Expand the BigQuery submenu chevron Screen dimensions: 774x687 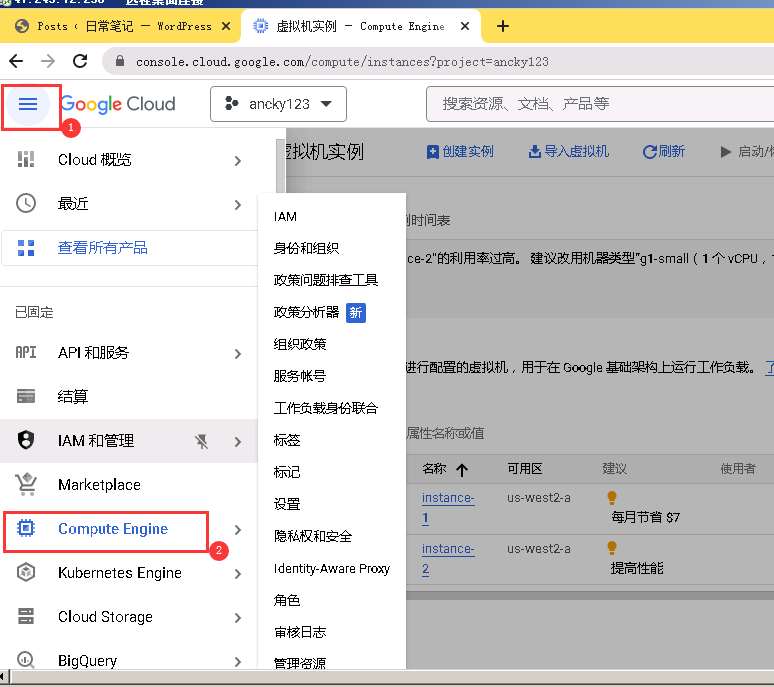(238, 662)
